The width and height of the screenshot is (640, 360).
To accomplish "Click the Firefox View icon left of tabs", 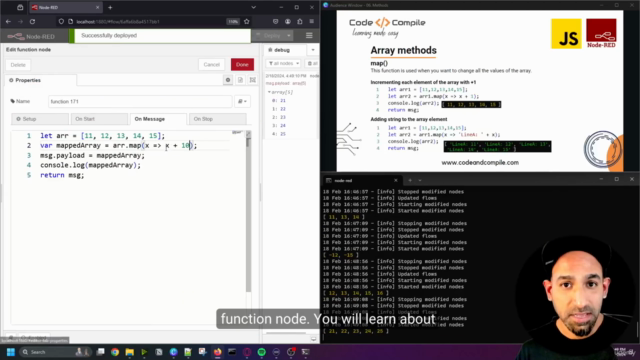I will pyautogui.click(x=20, y=7).
